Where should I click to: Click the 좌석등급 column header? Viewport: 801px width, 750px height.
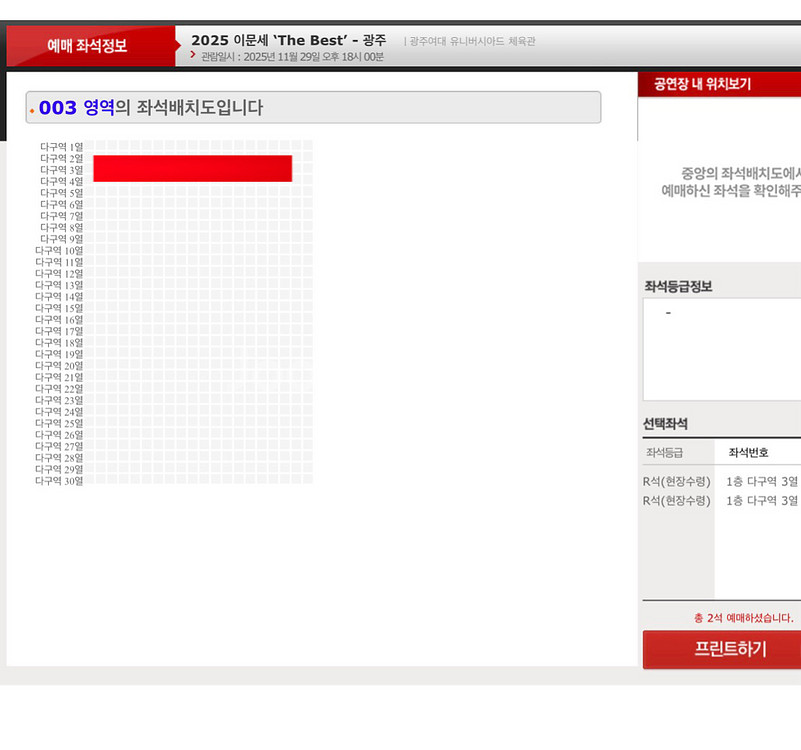tap(664, 453)
